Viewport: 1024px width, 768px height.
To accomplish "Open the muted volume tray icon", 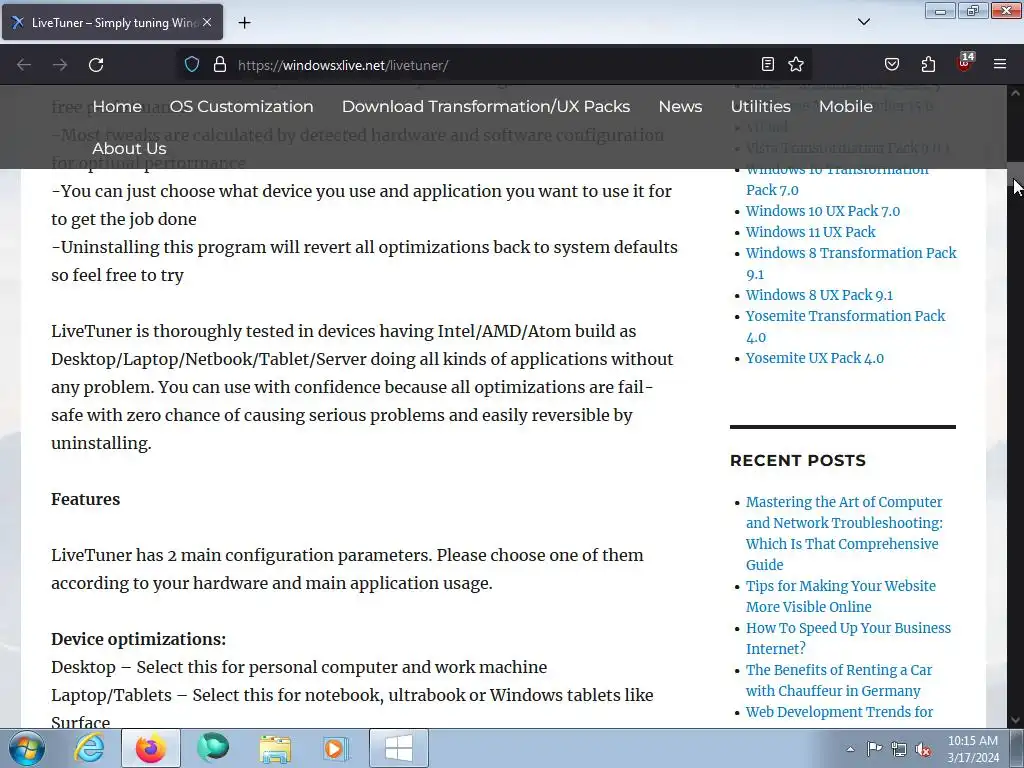I will coord(923,749).
